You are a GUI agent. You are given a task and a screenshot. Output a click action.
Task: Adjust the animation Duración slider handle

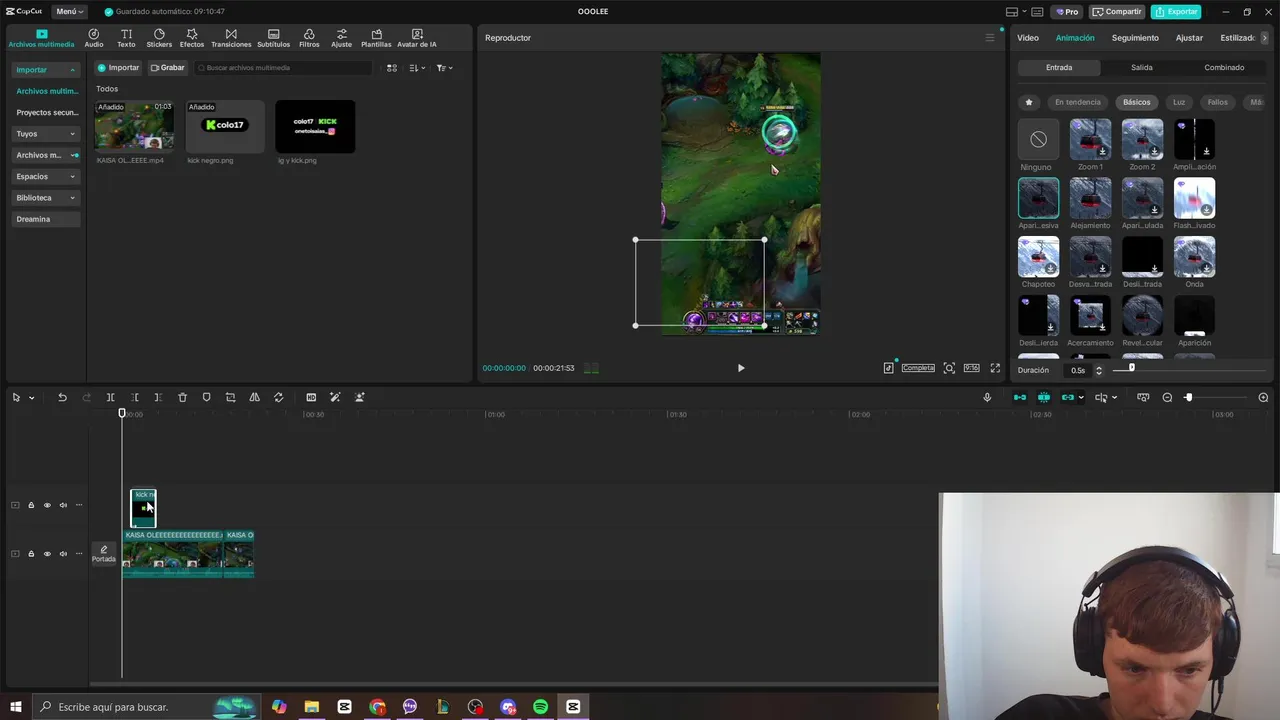[x=1132, y=367]
